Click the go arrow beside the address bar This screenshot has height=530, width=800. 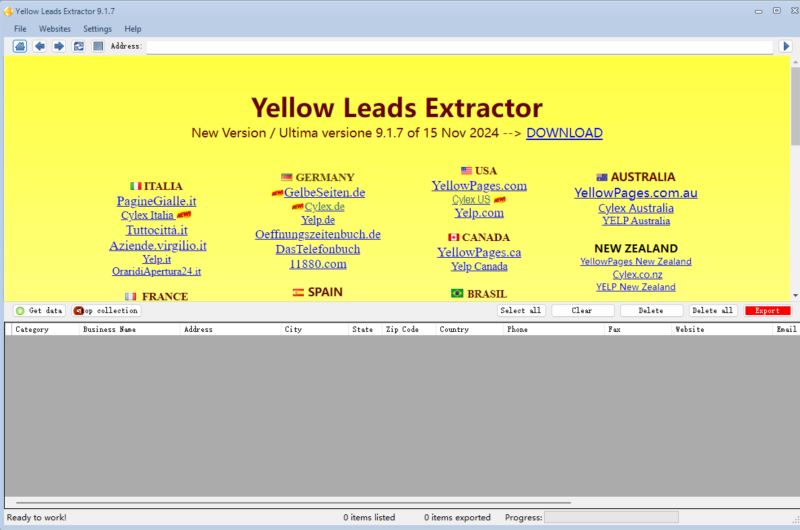pos(786,46)
